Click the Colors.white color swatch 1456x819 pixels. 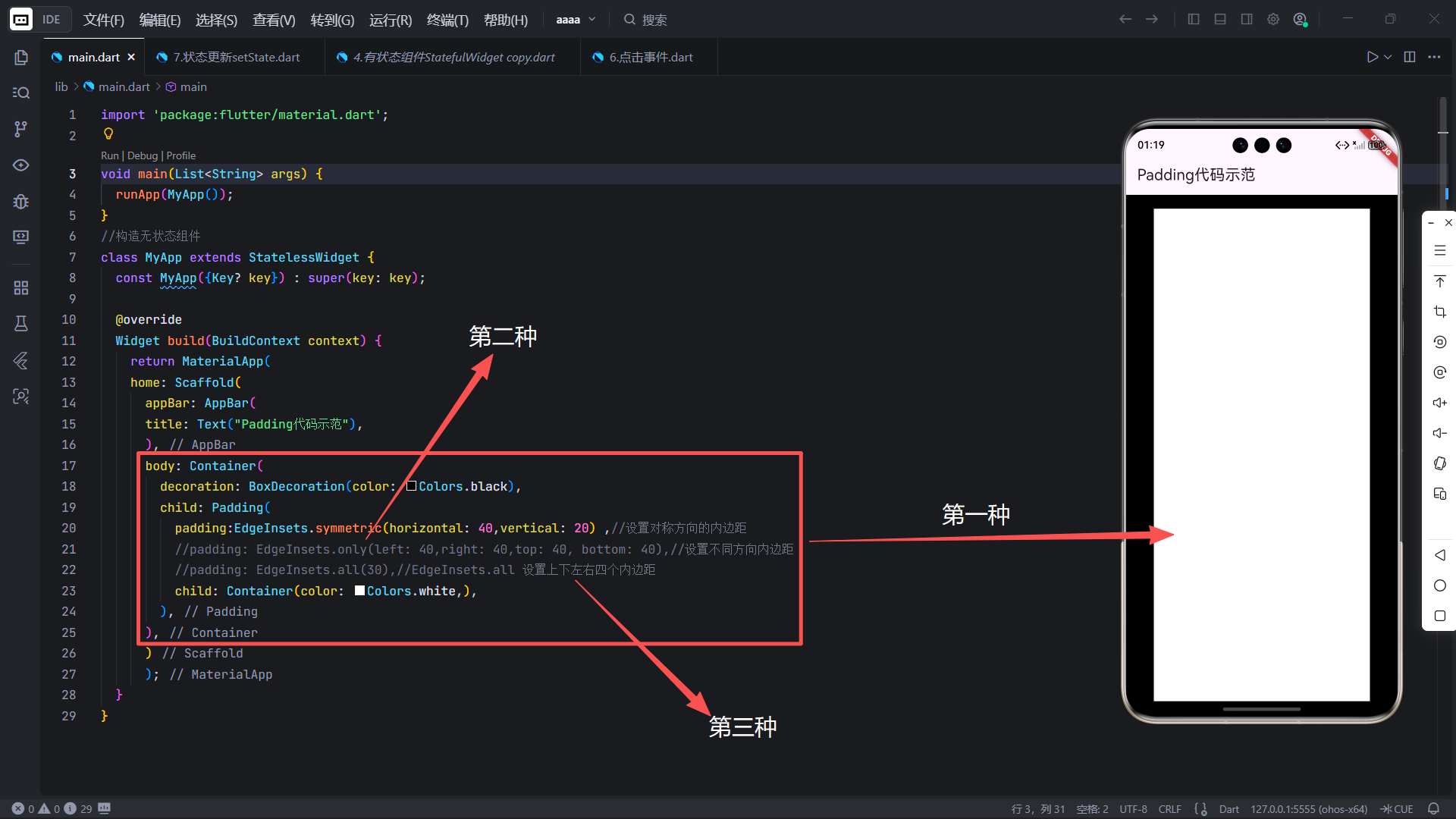pyautogui.click(x=359, y=591)
